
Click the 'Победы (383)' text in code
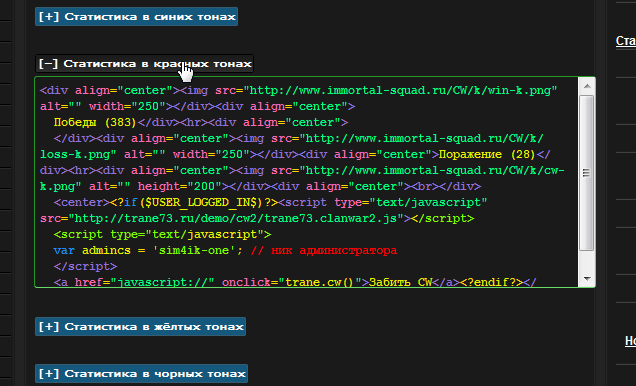coord(95,122)
